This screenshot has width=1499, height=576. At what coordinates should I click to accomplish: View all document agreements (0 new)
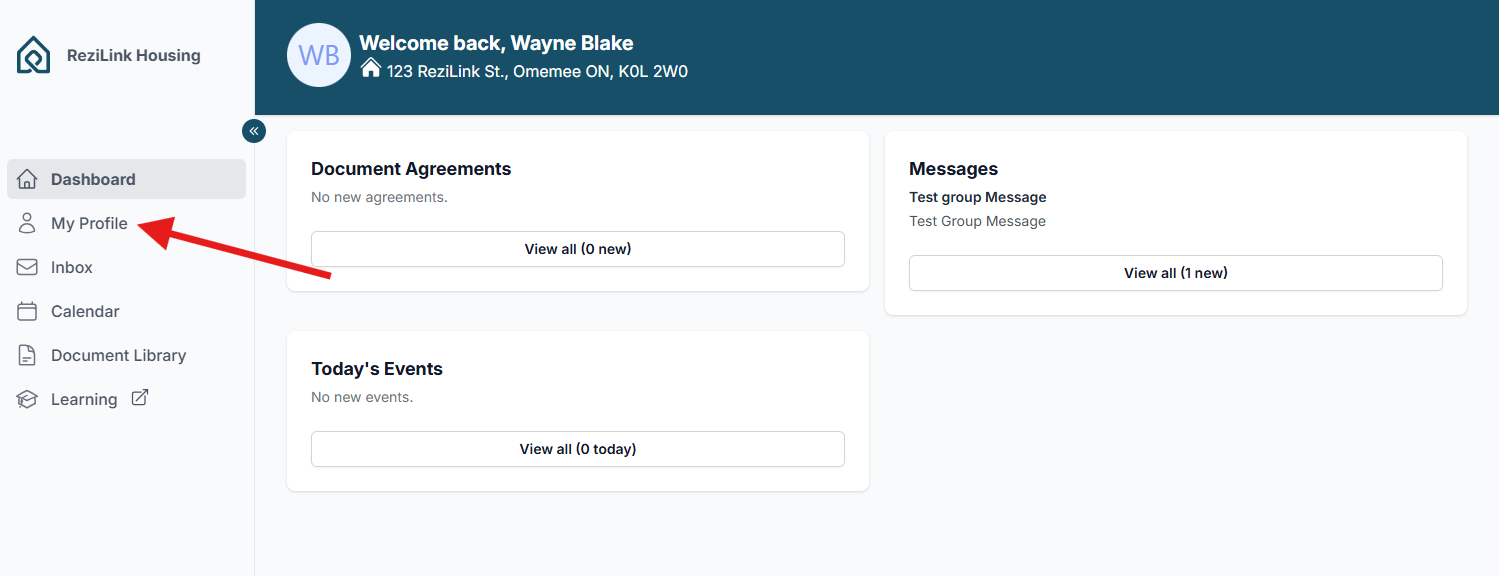[x=577, y=249]
